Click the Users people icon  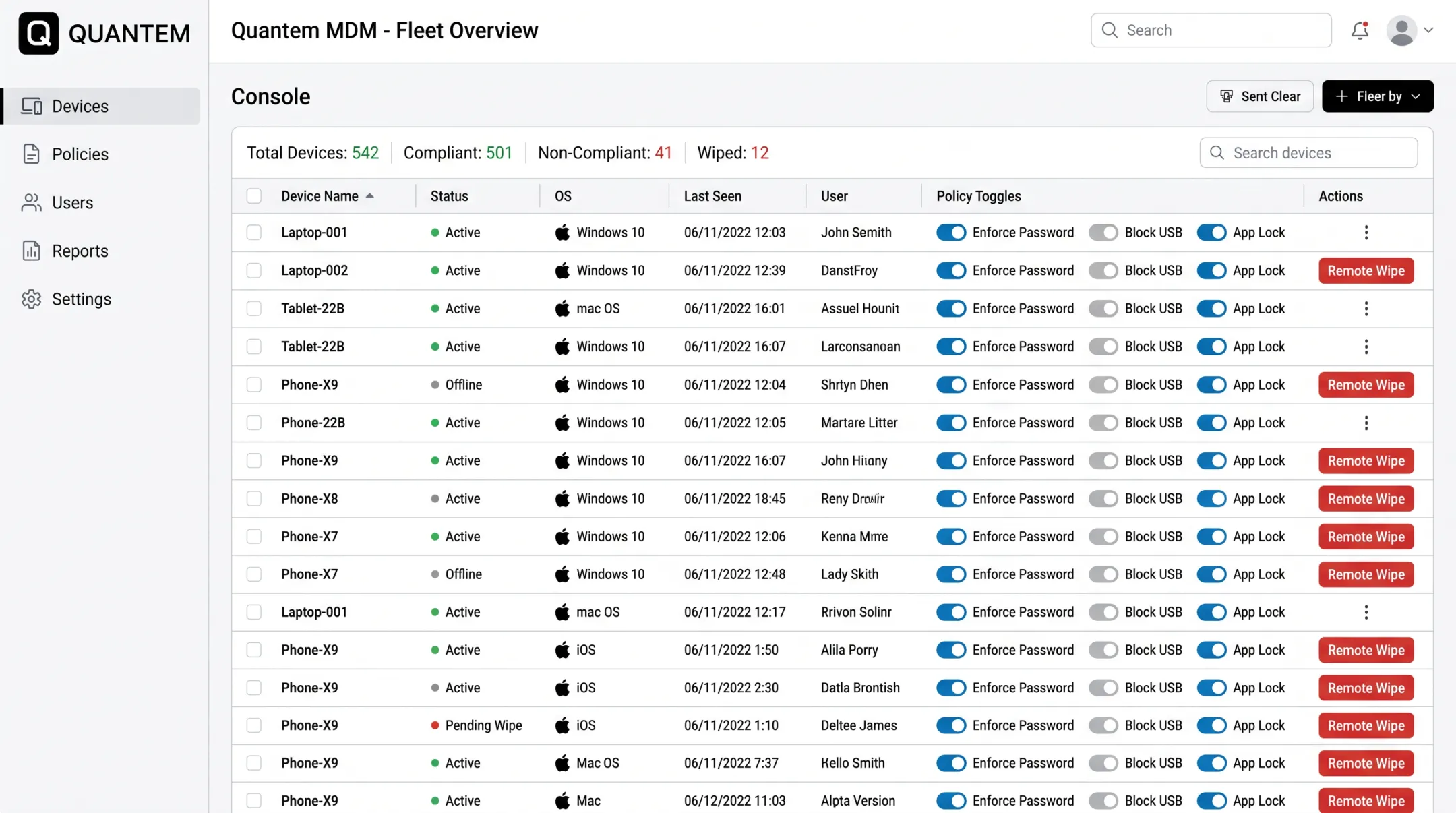click(31, 202)
